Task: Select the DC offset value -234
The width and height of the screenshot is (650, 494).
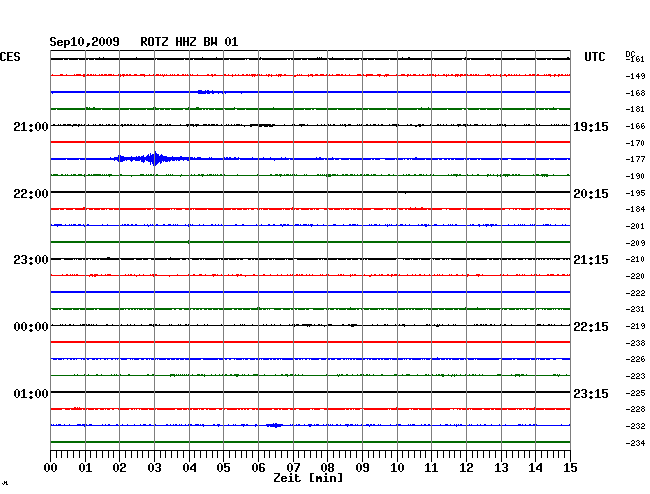Action: [x=635, y=443]
